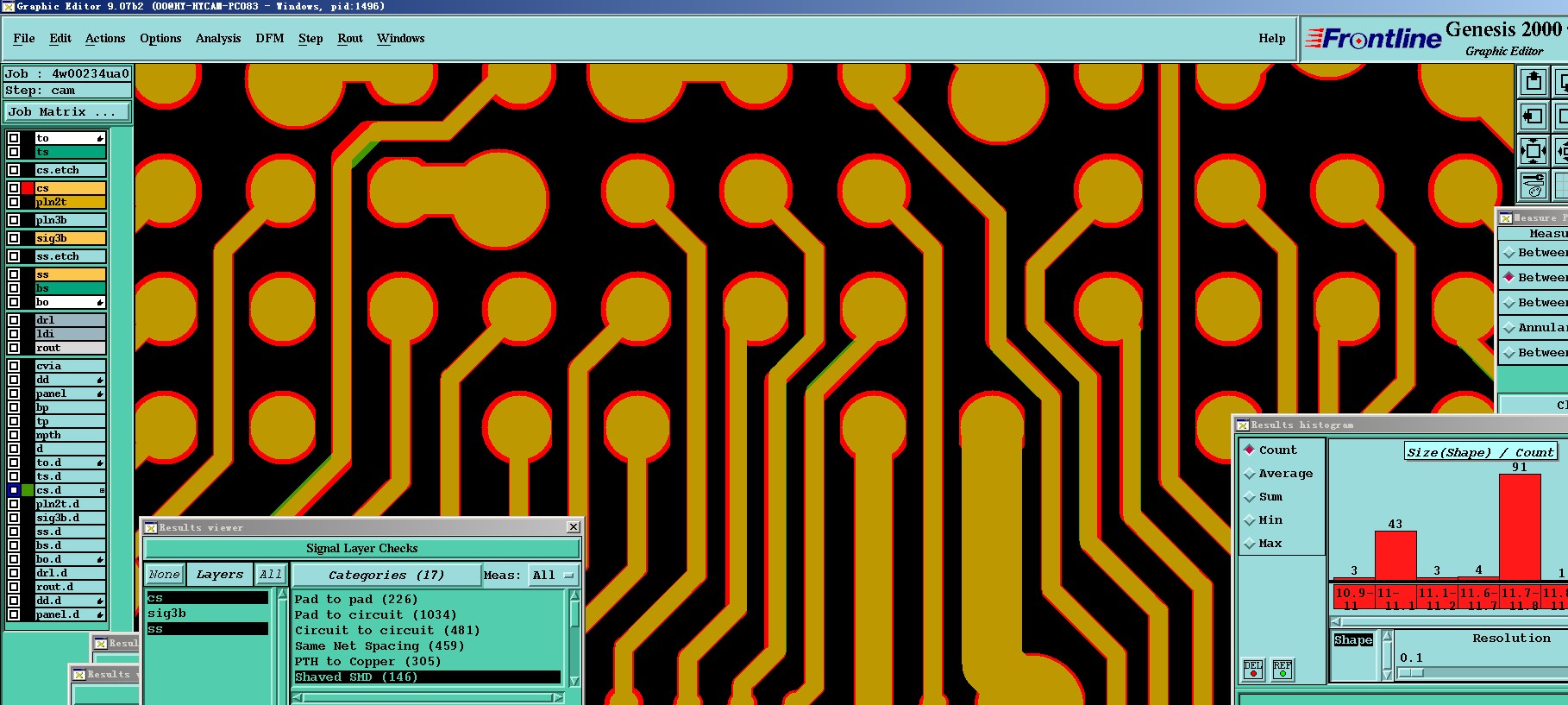The image size is (1568, 705).
Task: Toggle display checkbox for layer ts
Action: tap(14, 152)
